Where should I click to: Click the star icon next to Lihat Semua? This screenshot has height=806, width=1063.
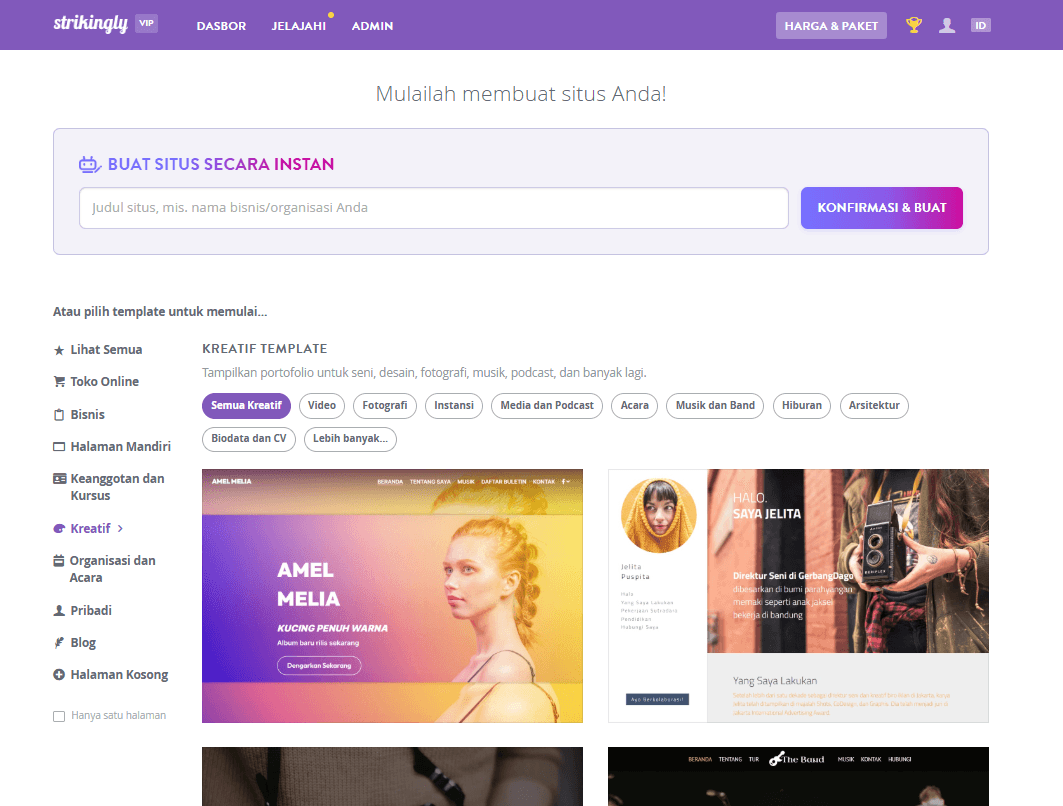point(59,349)
